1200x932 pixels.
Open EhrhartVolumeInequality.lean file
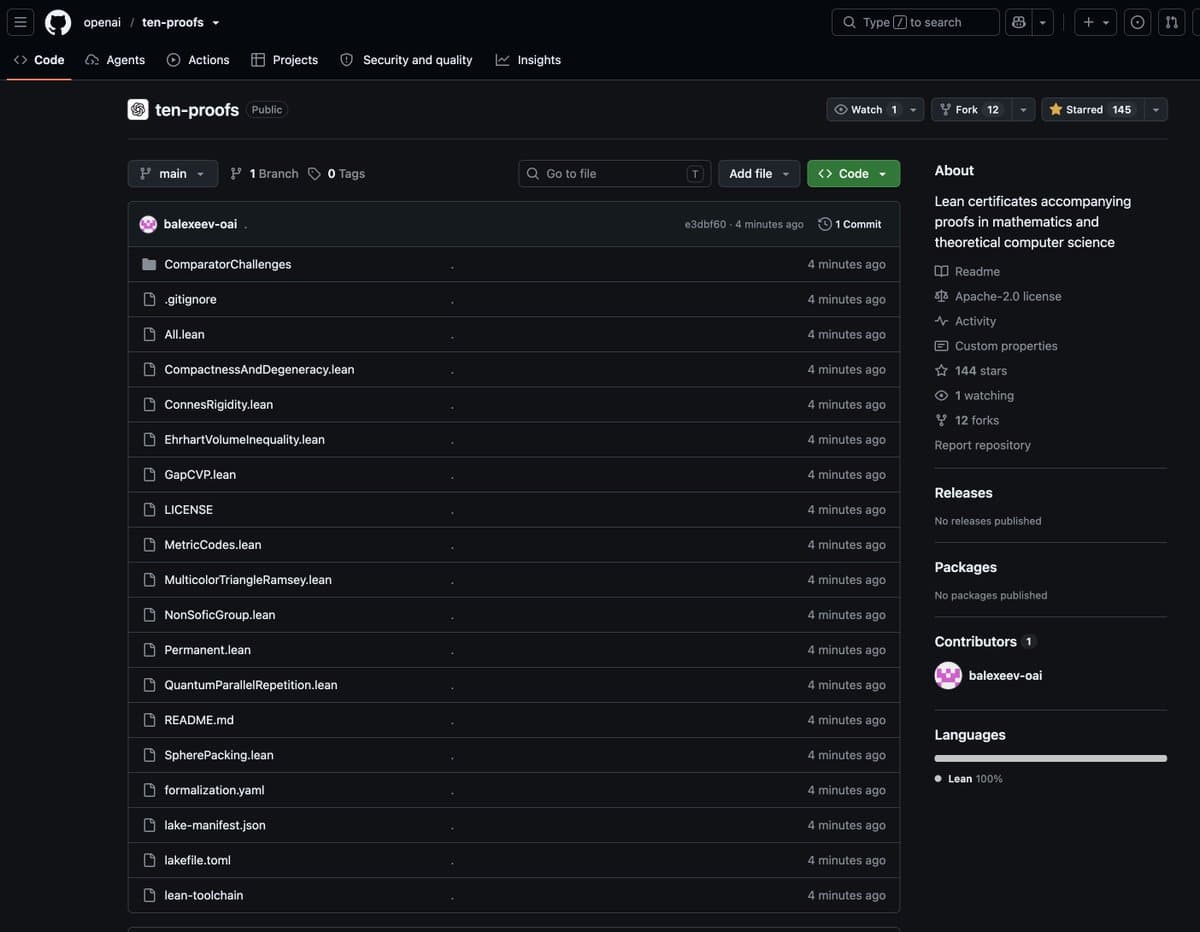click(245, 439)
